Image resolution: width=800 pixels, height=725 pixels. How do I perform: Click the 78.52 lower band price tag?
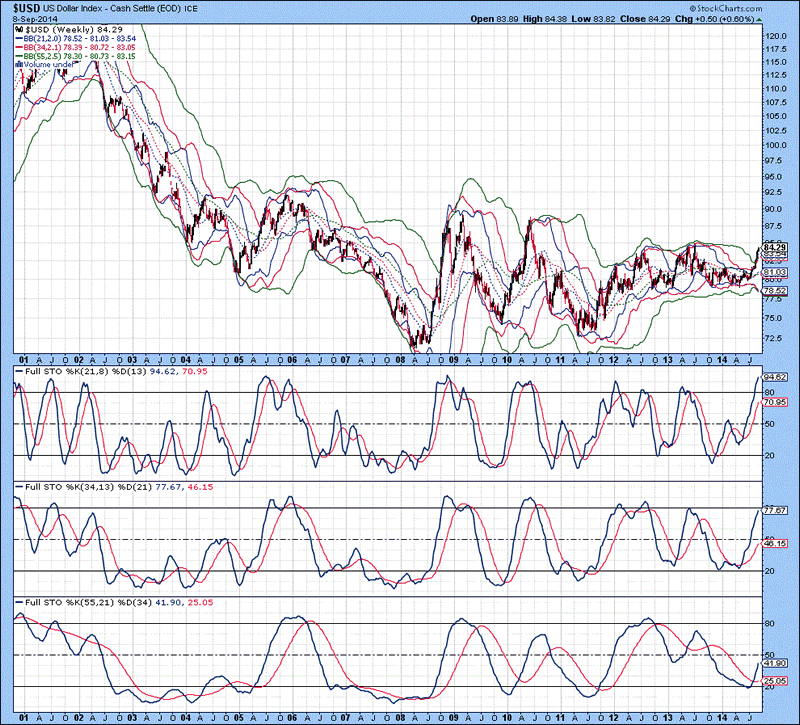click(776, 290)
